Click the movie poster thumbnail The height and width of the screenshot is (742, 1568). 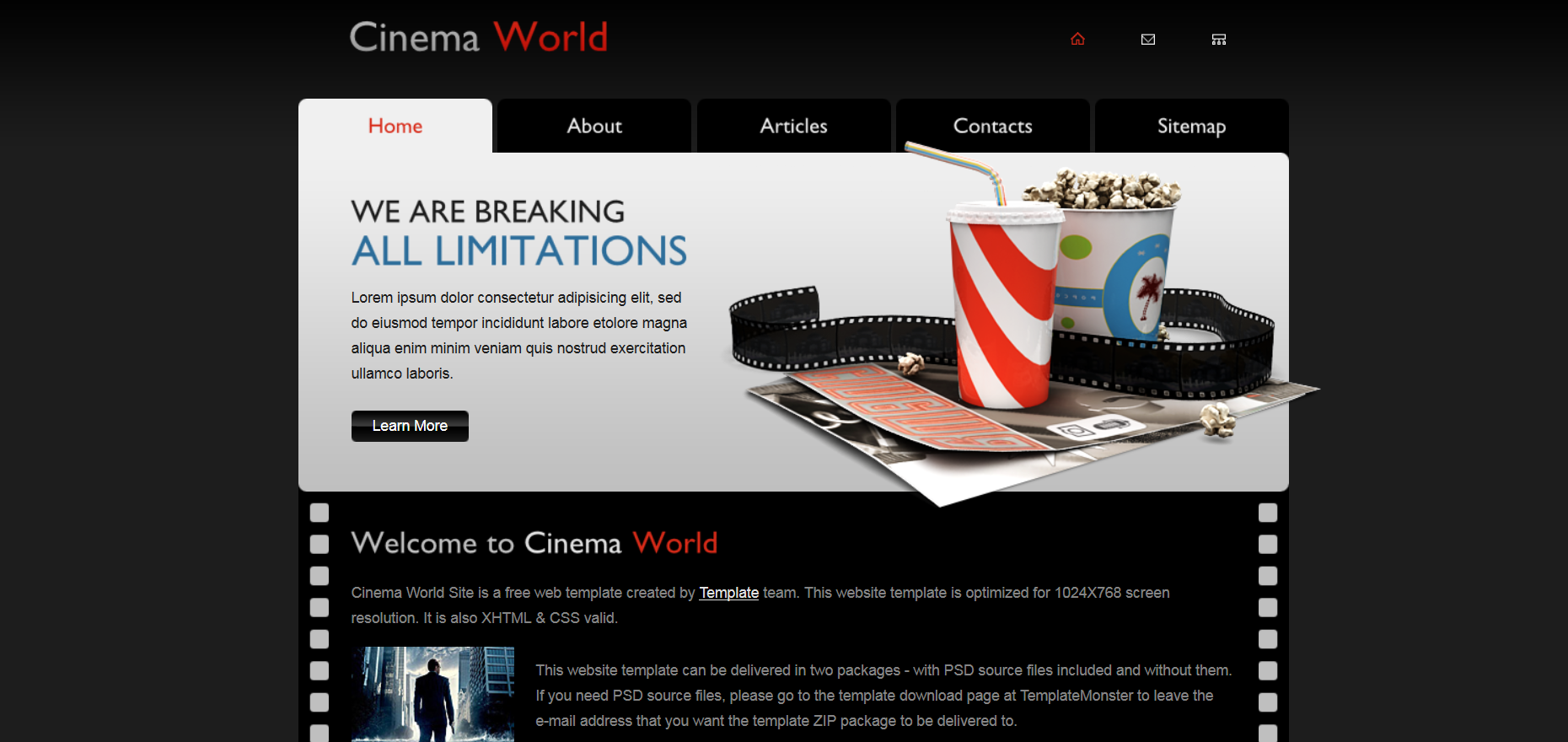point(432,694)
